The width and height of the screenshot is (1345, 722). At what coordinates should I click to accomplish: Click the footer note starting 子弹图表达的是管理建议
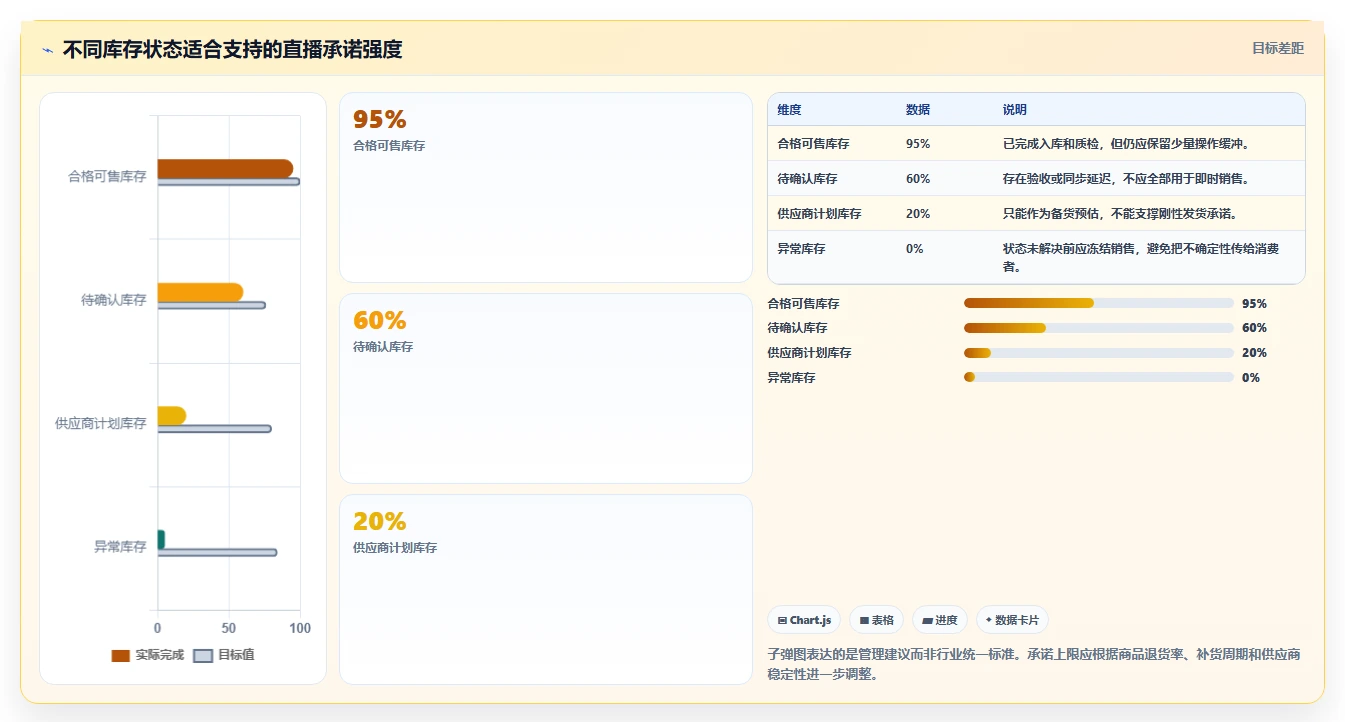click(1034, 664)
